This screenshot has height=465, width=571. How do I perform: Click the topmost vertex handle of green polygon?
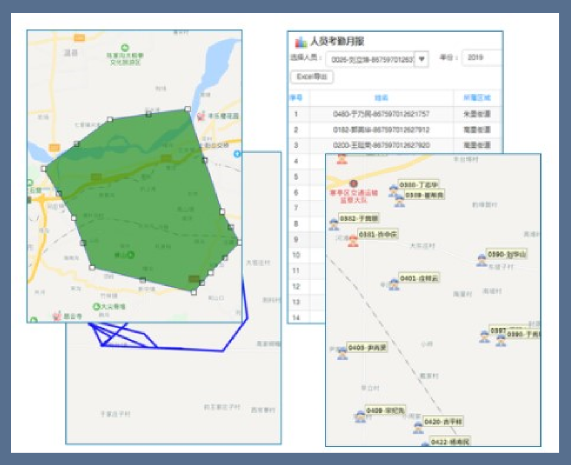(188, 109)
